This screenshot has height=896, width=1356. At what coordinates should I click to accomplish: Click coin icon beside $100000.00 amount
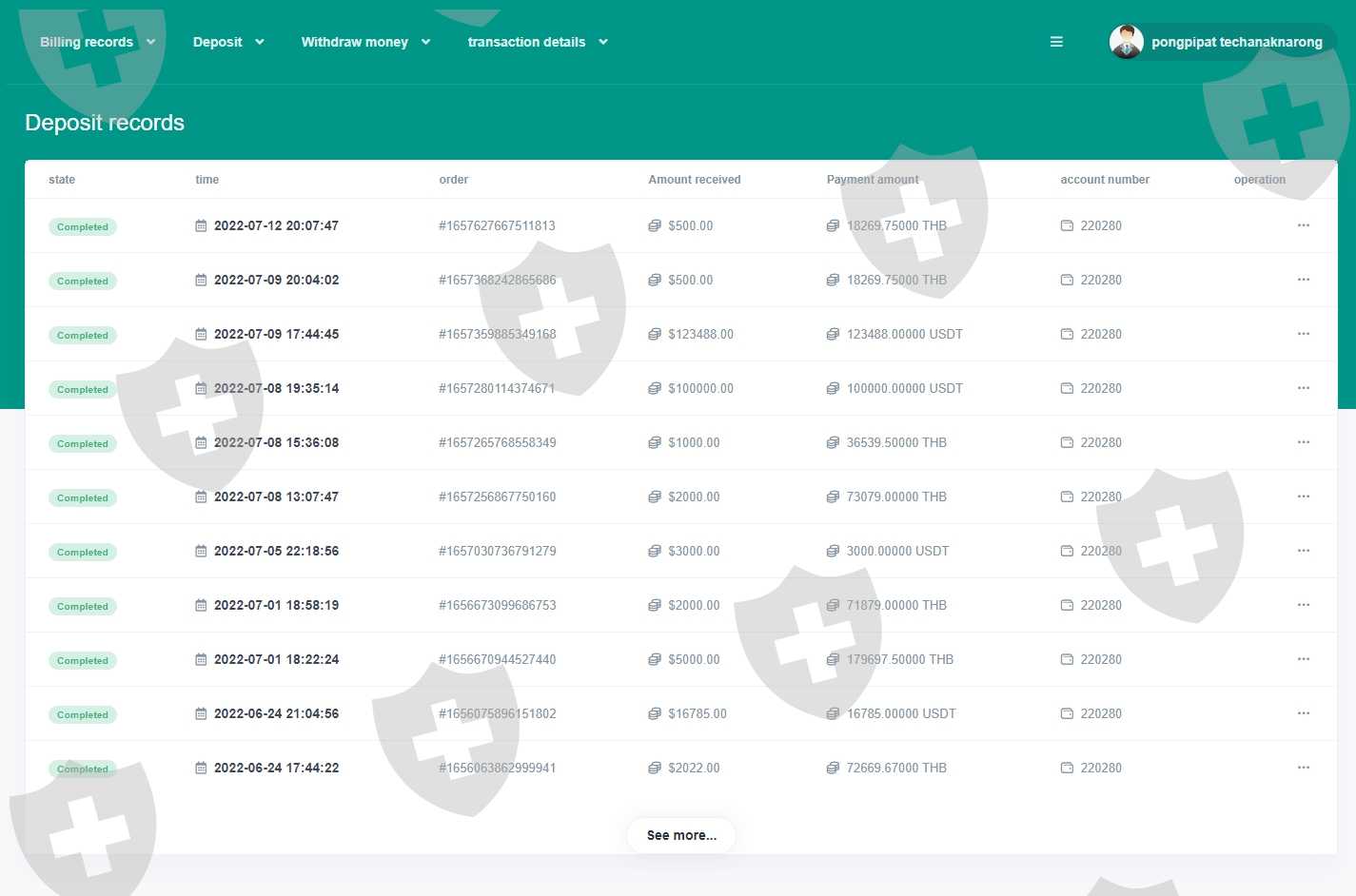click(655, 389)
